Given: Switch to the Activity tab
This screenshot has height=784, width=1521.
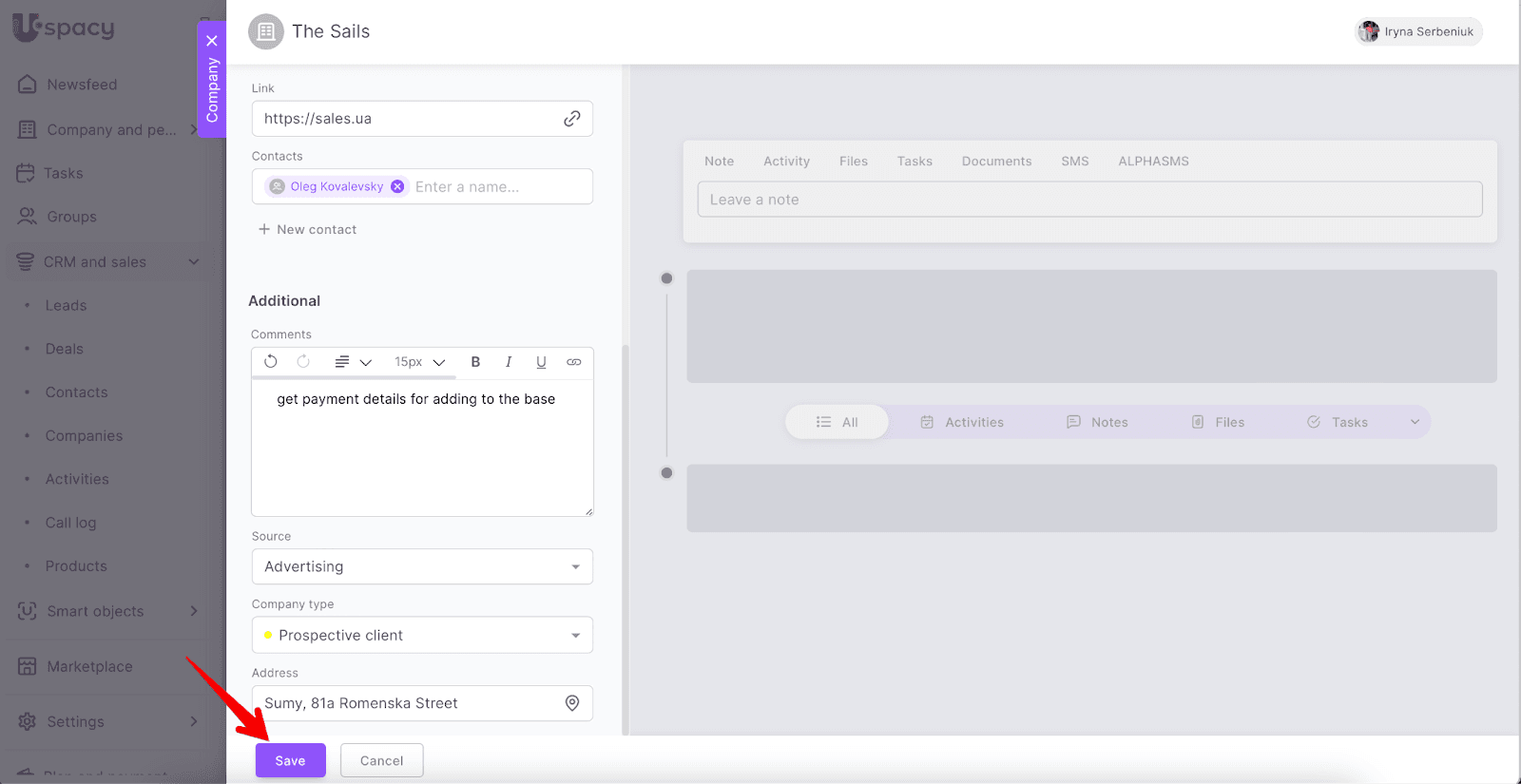Looking at the screenshot, I should (x=786, y=162).
